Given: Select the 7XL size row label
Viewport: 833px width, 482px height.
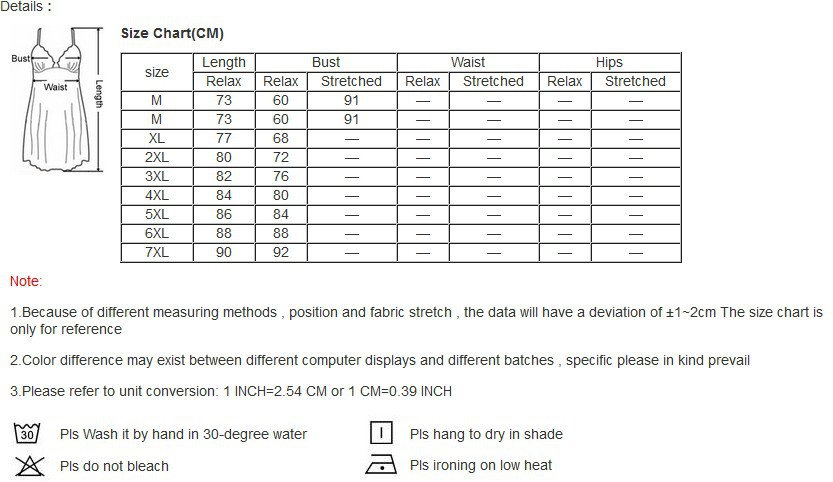Looking at the screenshot, I should tap(157, 252).
